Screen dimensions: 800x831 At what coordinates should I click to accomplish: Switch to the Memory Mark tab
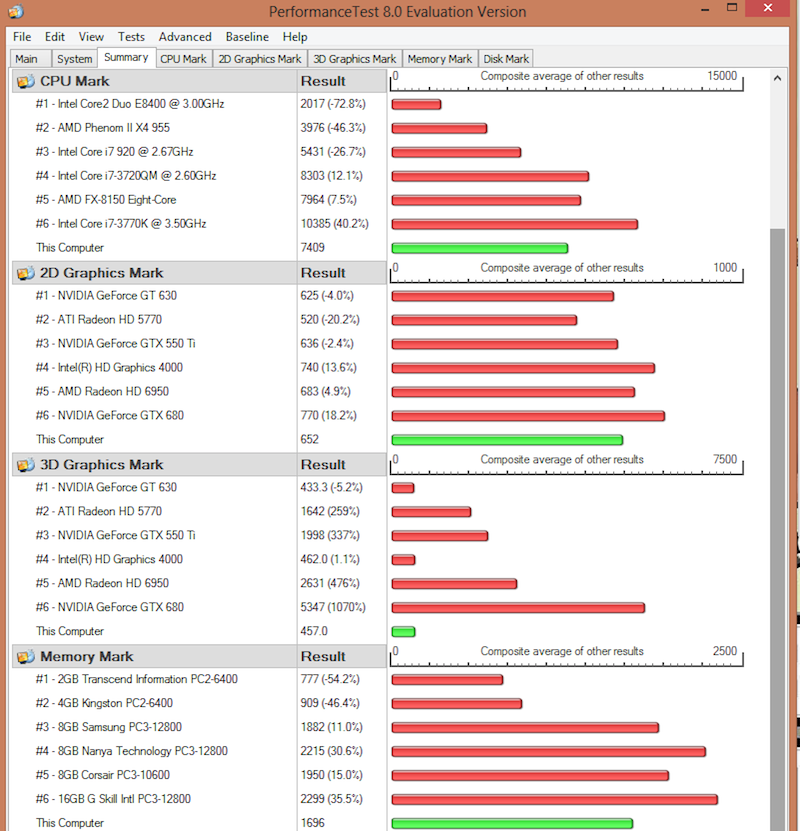coord(440,59)
